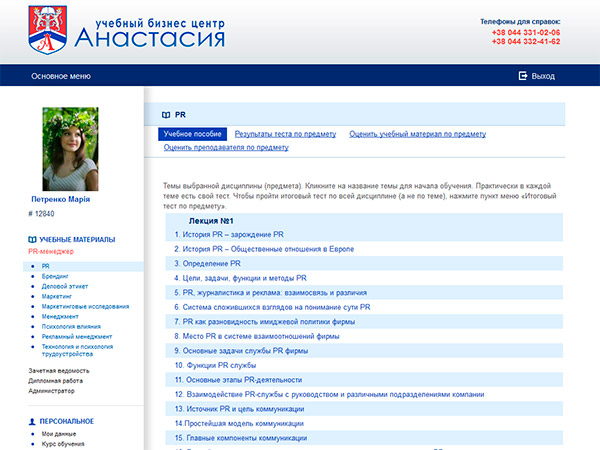
Task: Open topic История PR – зарождение PR
Action: click(229, 234)
